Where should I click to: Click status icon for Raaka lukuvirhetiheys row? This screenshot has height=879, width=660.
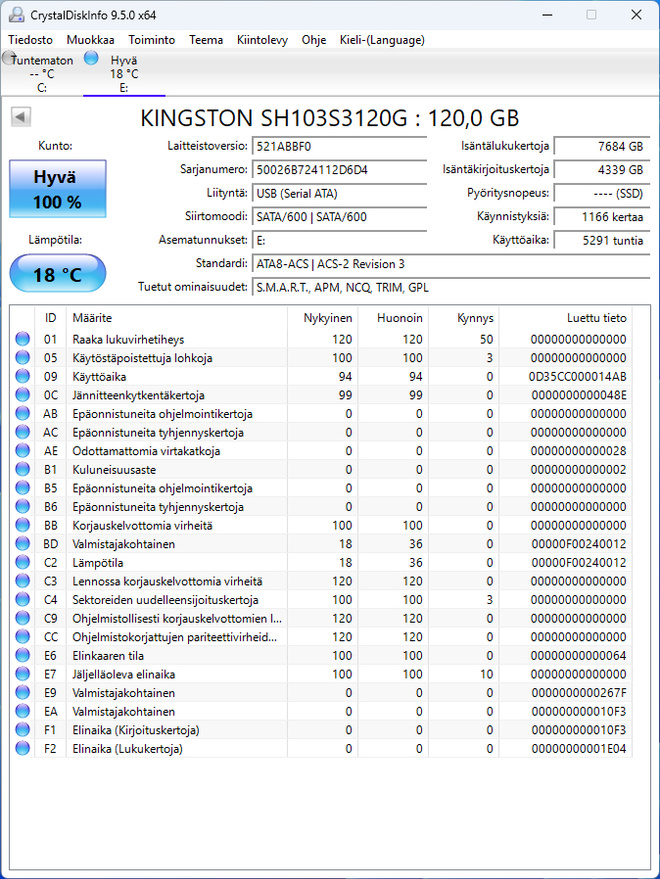(x=22, y=339)
